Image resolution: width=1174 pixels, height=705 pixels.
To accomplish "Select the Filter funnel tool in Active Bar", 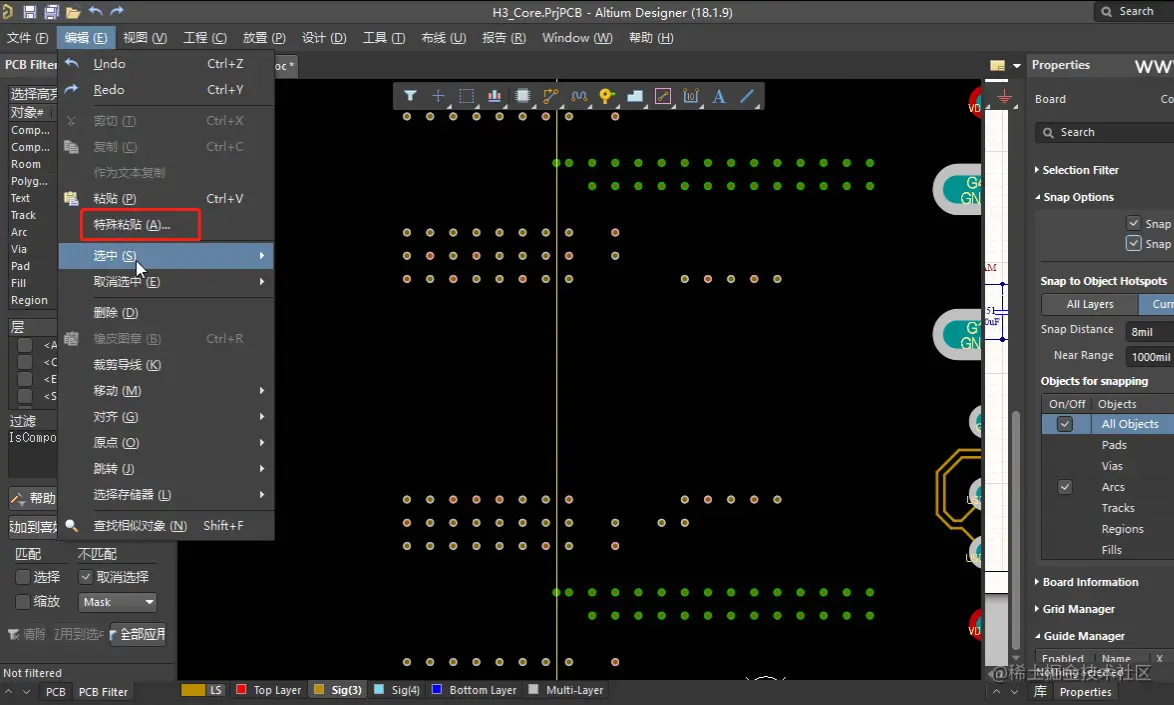I will (410, 96).
